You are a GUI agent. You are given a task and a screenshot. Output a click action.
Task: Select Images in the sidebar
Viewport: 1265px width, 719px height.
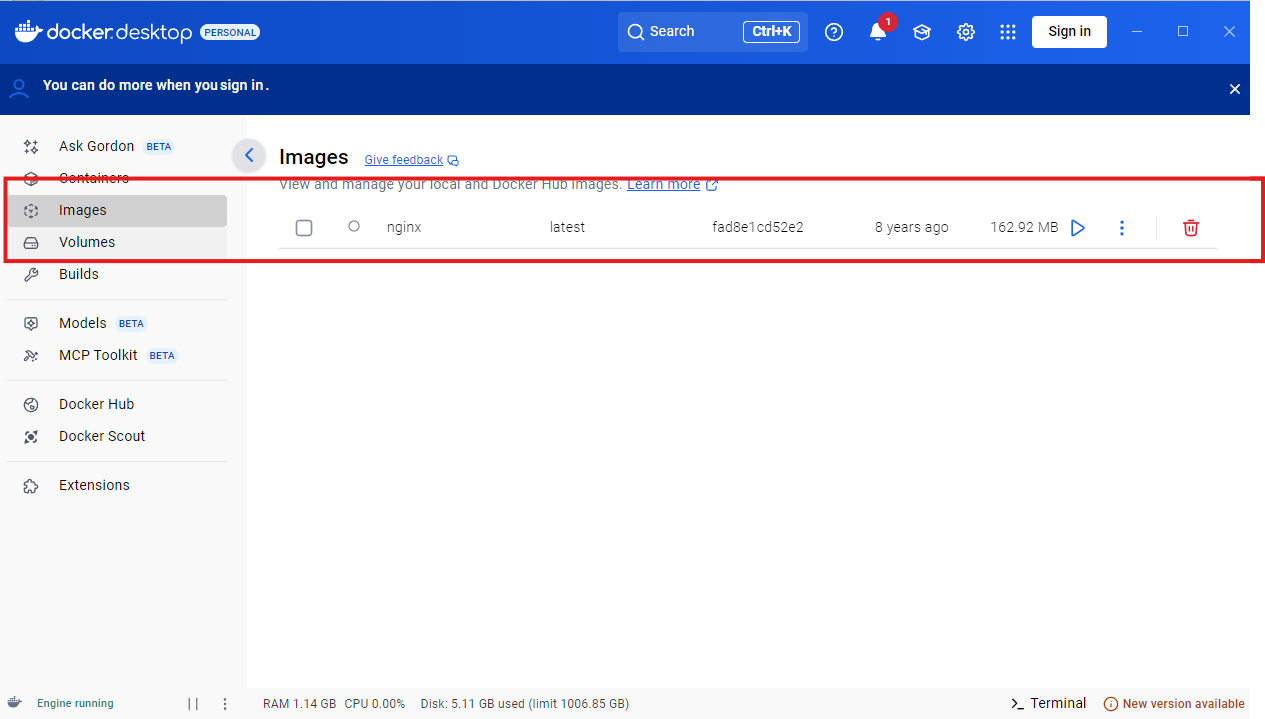coord(117,210)
